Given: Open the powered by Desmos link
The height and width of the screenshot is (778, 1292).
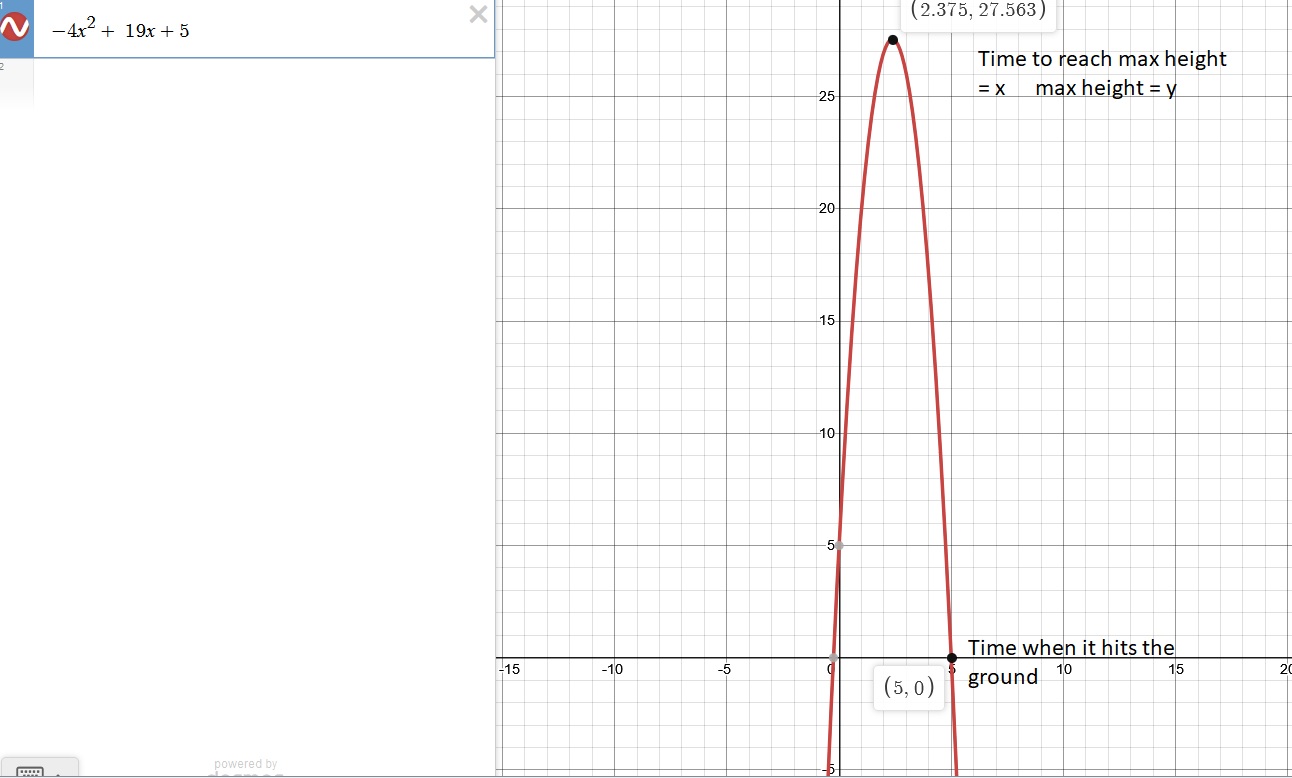Looking at the screenshot, I should pyautogui.click(x=245, y=769).
